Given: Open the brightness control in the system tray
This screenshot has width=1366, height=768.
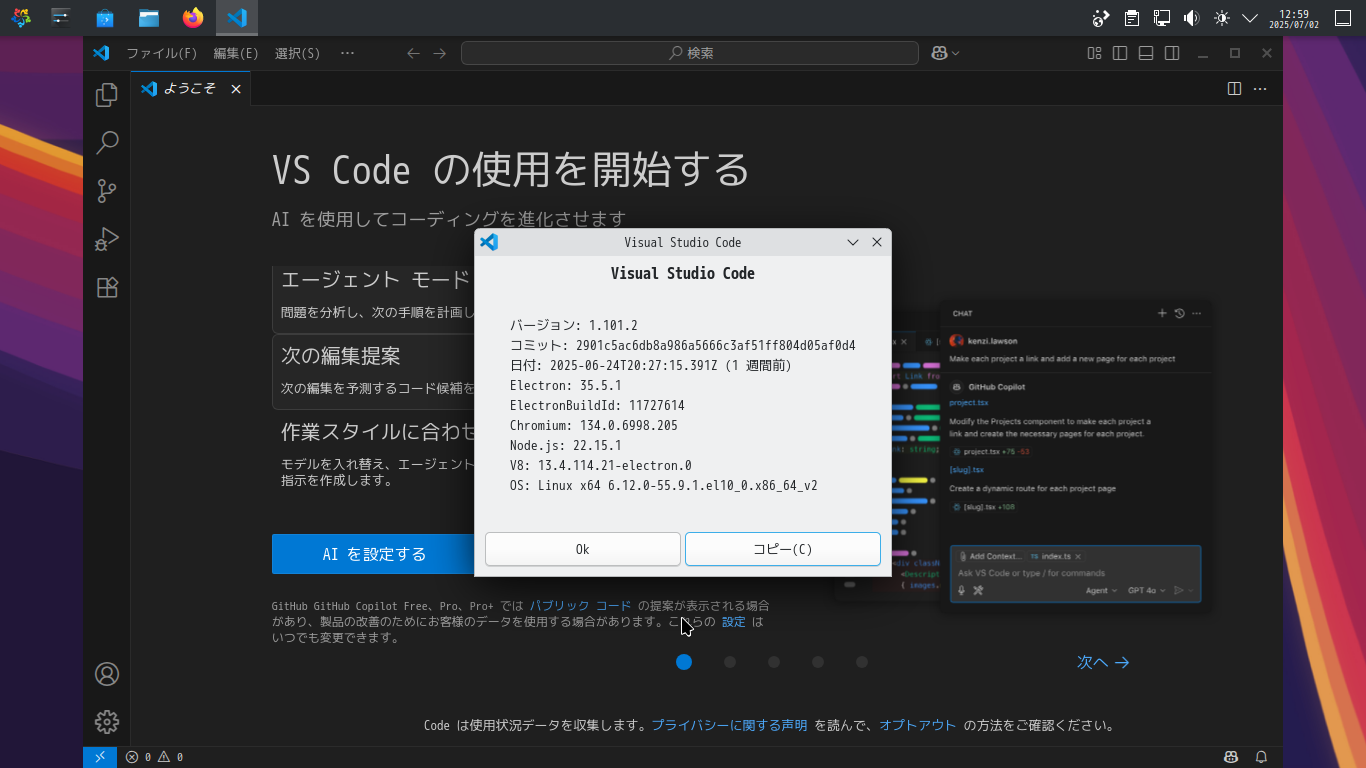Looking at the screenshot, I should click(1221, 18).
